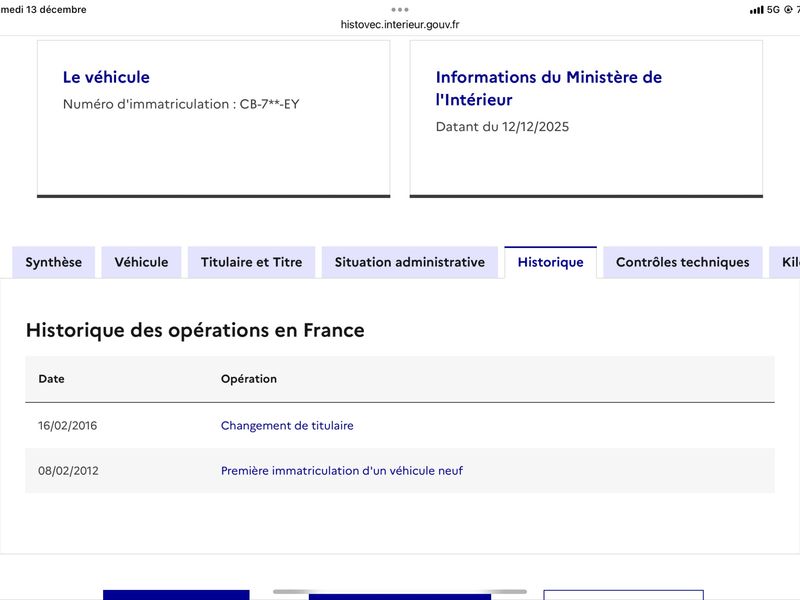Tap the histovec.interieur.gouv.fr address bar
The image size is (800, 600).
(400, 24)
